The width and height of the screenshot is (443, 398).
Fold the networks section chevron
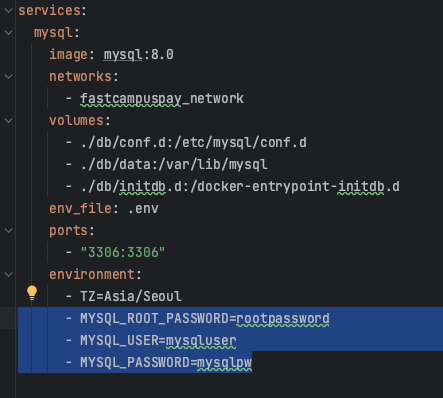point(8,77)
